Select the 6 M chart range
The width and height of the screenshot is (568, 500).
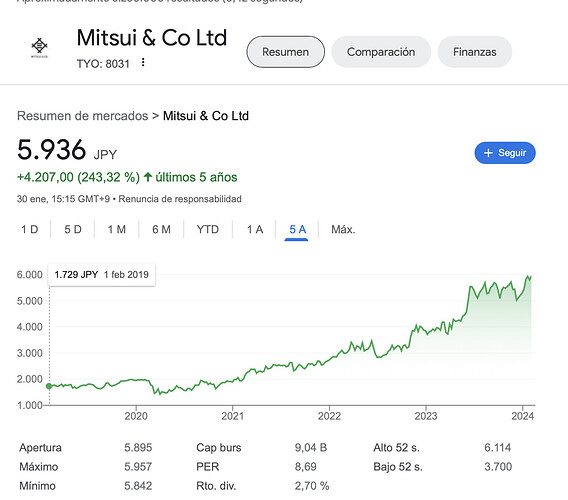[161, 229]
